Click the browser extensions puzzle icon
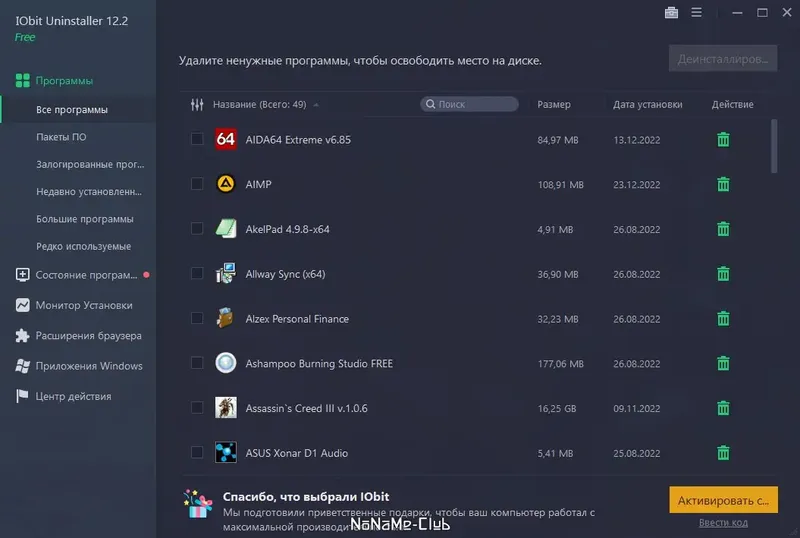Screen dimensions: 800x538 click(x=22, y=335)
